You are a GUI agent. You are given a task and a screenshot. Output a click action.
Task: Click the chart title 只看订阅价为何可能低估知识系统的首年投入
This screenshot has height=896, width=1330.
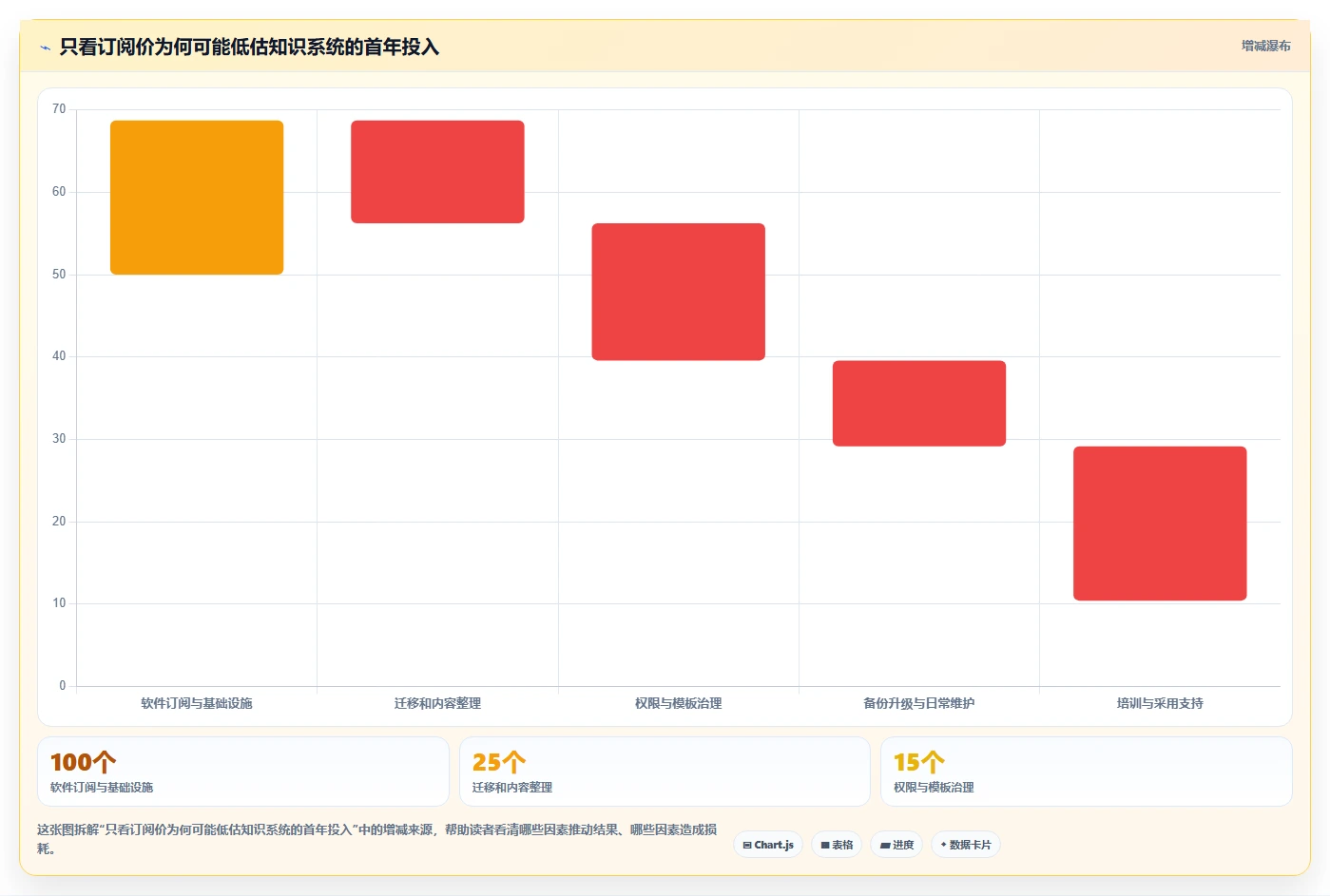tap(249, 48)
